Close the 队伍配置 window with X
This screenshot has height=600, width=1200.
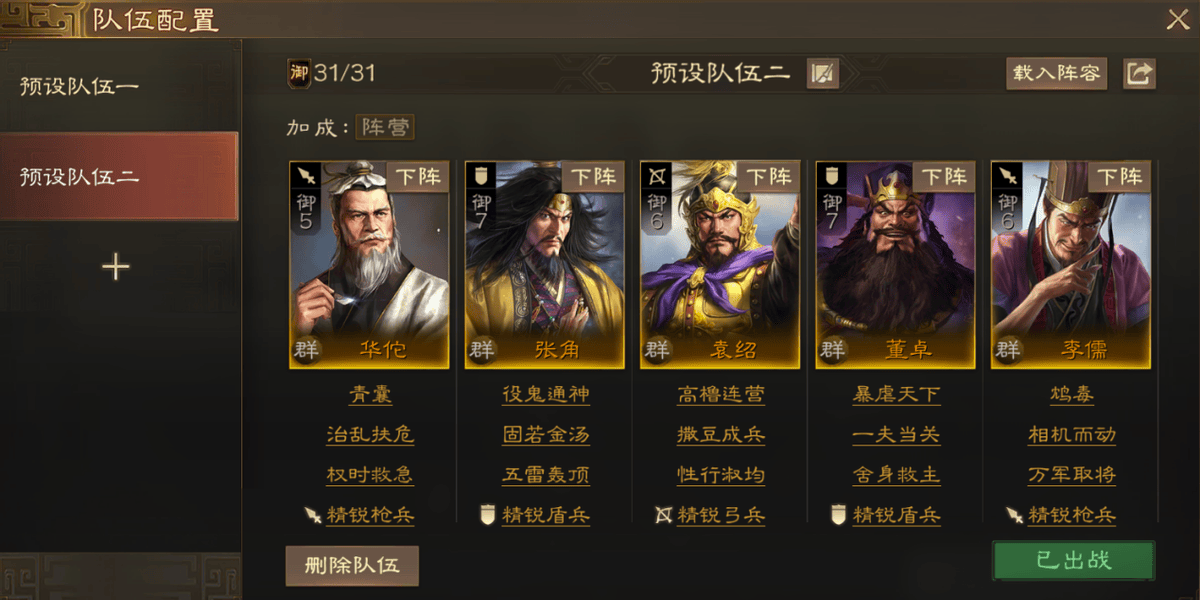[x=1177, y=19]
